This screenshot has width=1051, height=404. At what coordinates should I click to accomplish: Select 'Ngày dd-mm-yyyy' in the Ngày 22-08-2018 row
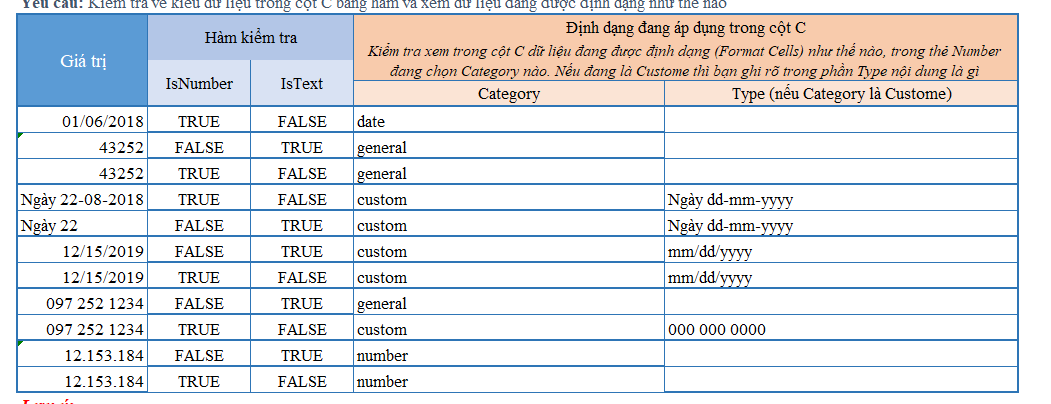[841, 199]
